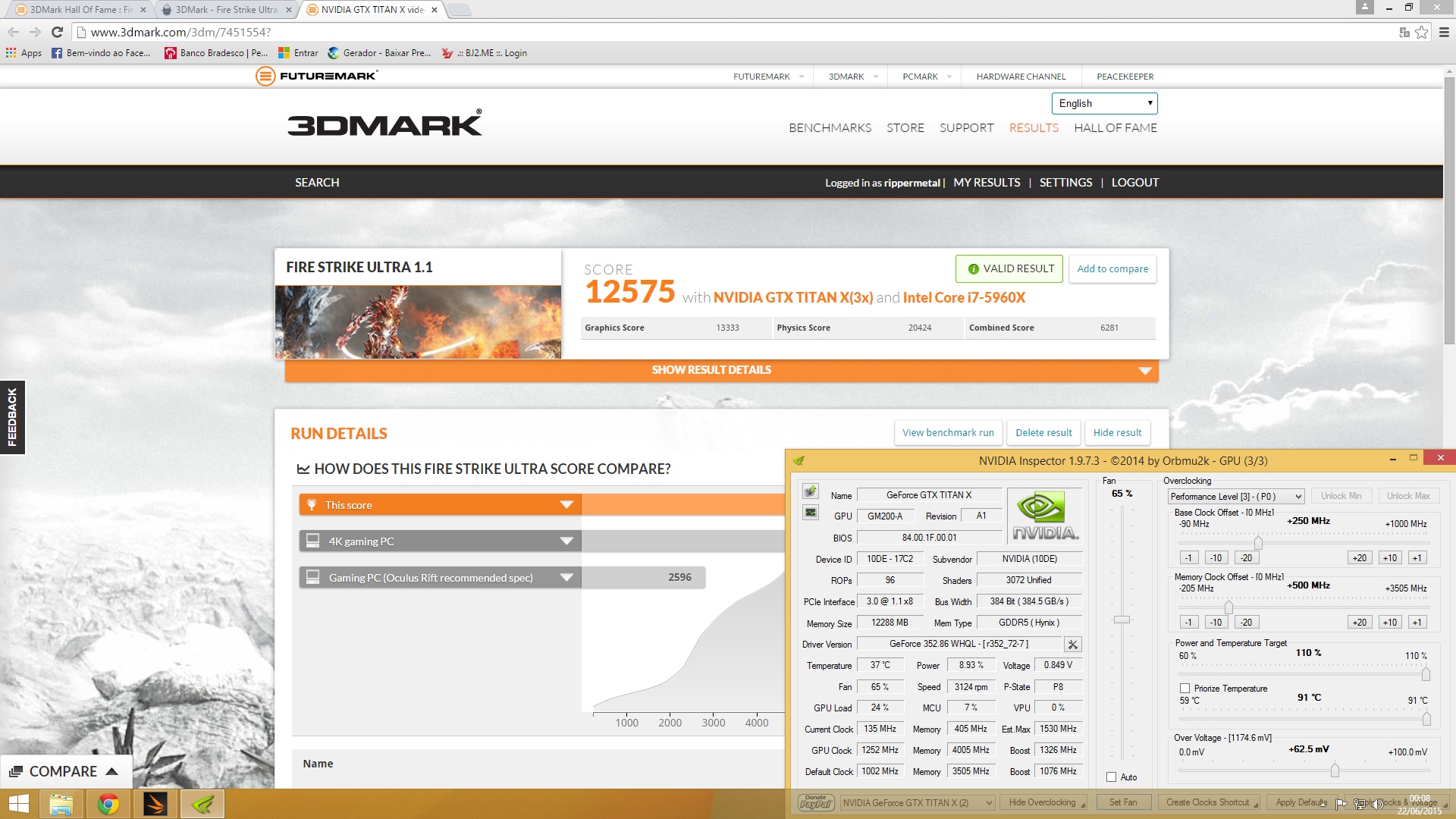Open the driver profile settings wrench icon

click(1072, 645)
